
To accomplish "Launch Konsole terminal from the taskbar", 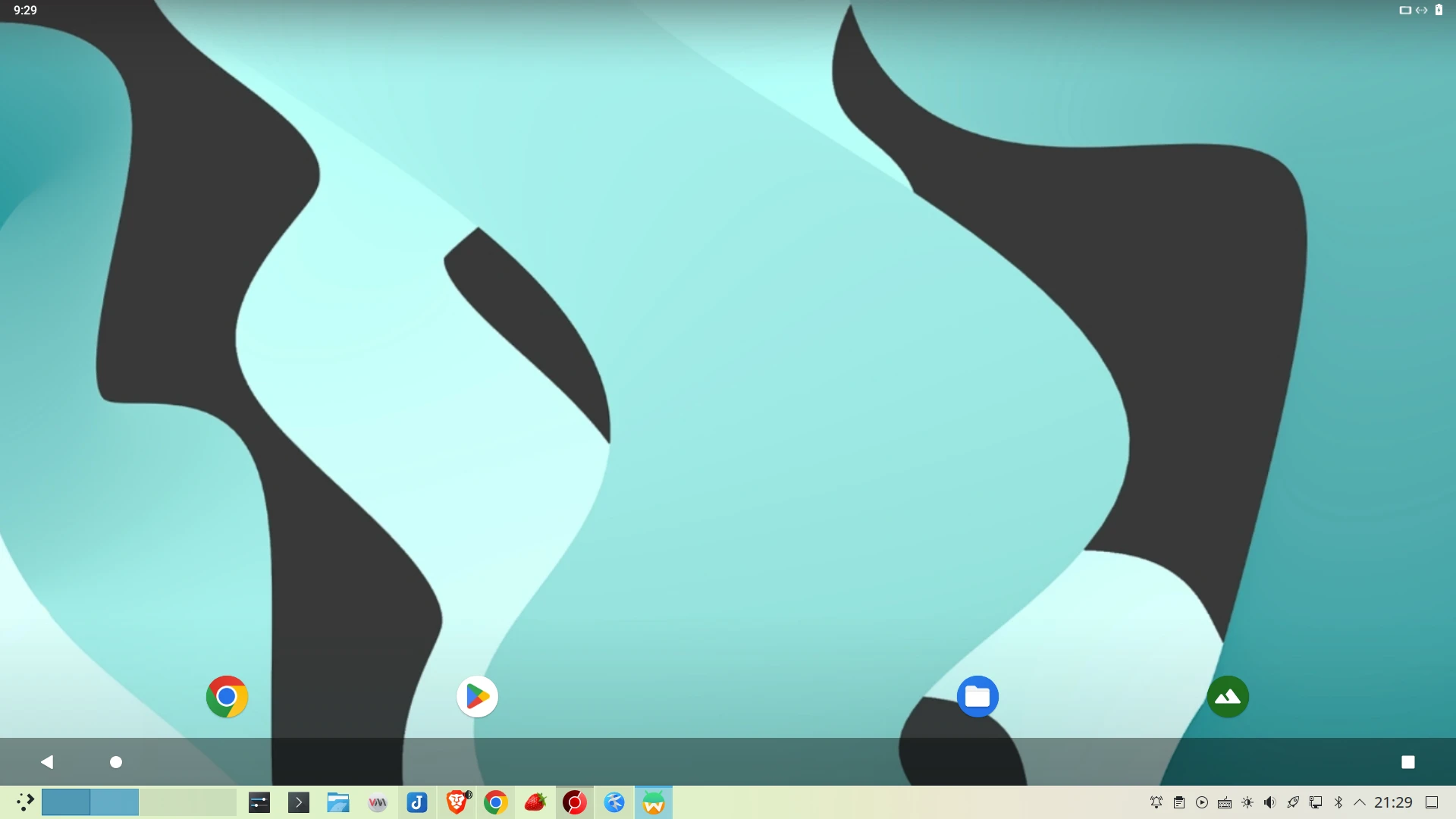I will pyautogui.click(x=299, y=802).
